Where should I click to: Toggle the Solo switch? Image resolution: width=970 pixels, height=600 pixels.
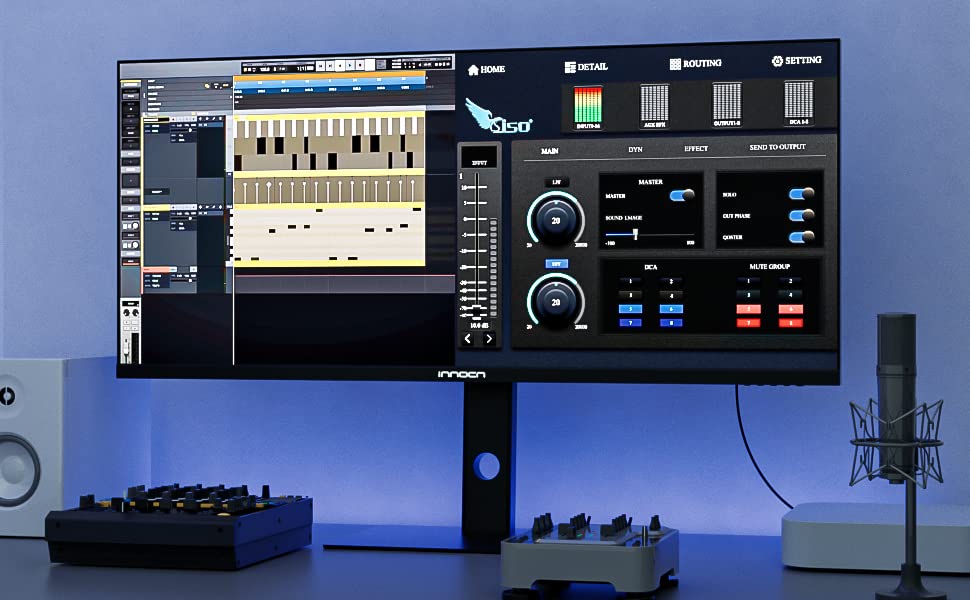pyautogui.click(x=801, y=194)
